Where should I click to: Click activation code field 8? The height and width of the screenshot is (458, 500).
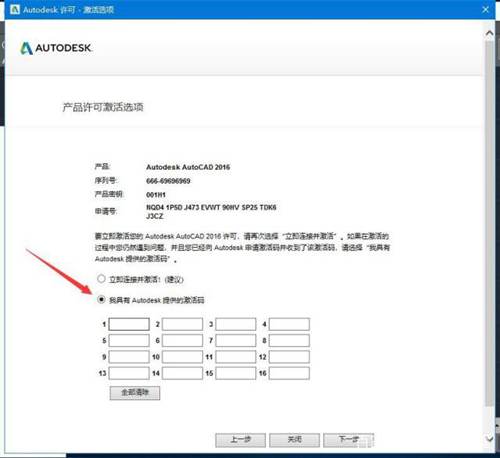pos(289,340)
